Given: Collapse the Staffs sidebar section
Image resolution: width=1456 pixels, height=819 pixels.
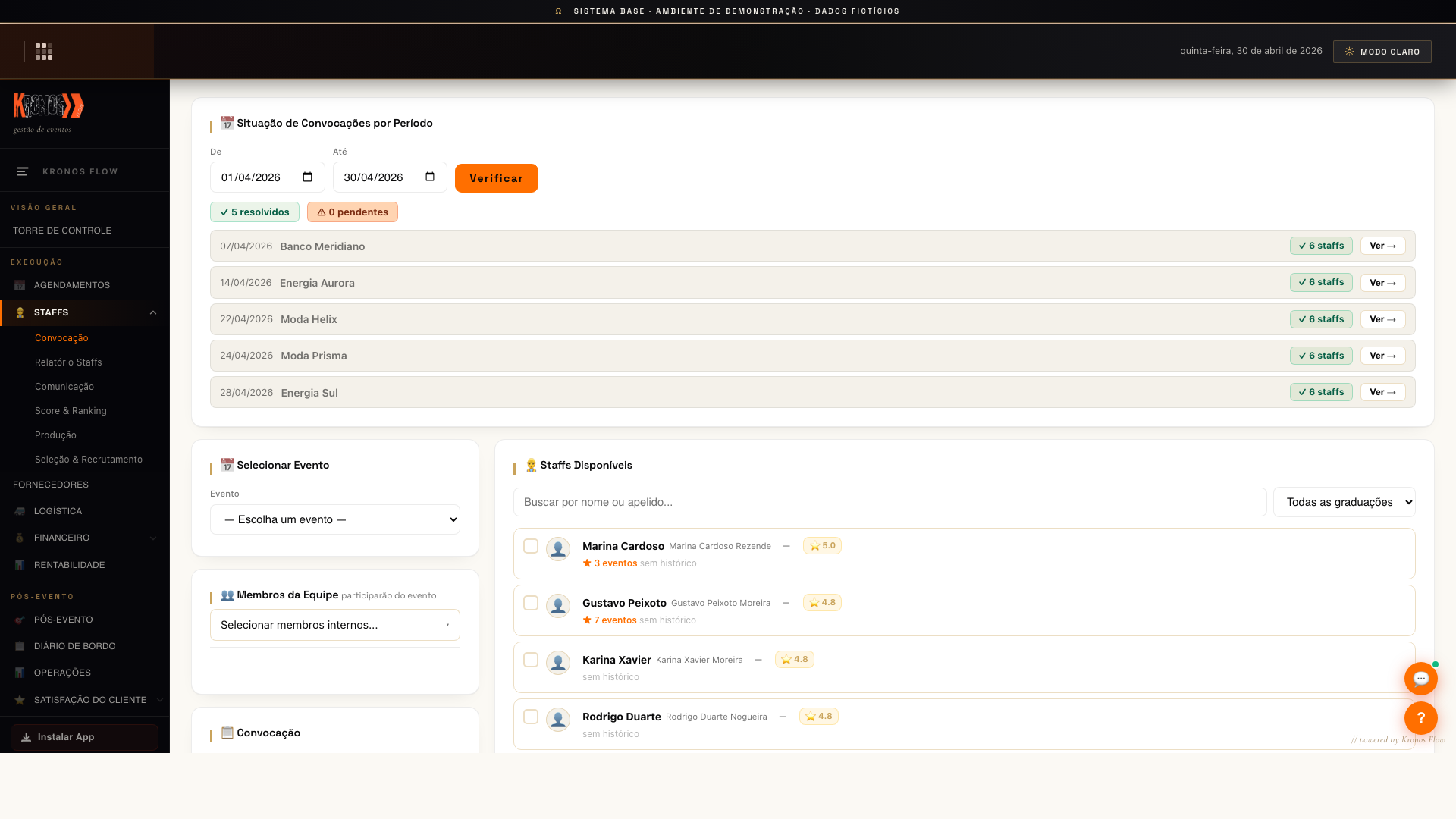Looking at the screenshot, I should [153, 312].
